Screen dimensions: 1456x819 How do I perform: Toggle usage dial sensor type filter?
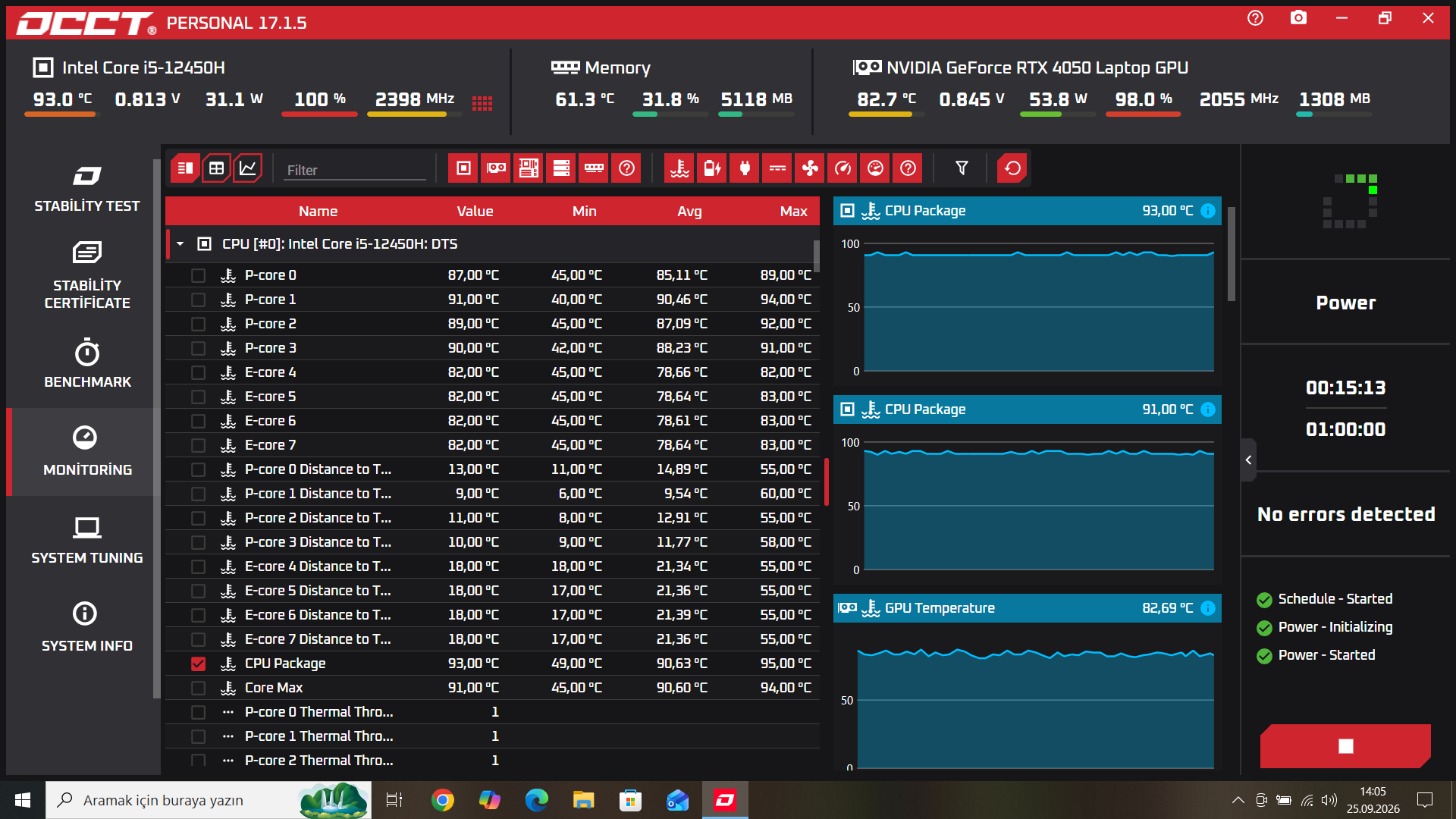[875, 168]
